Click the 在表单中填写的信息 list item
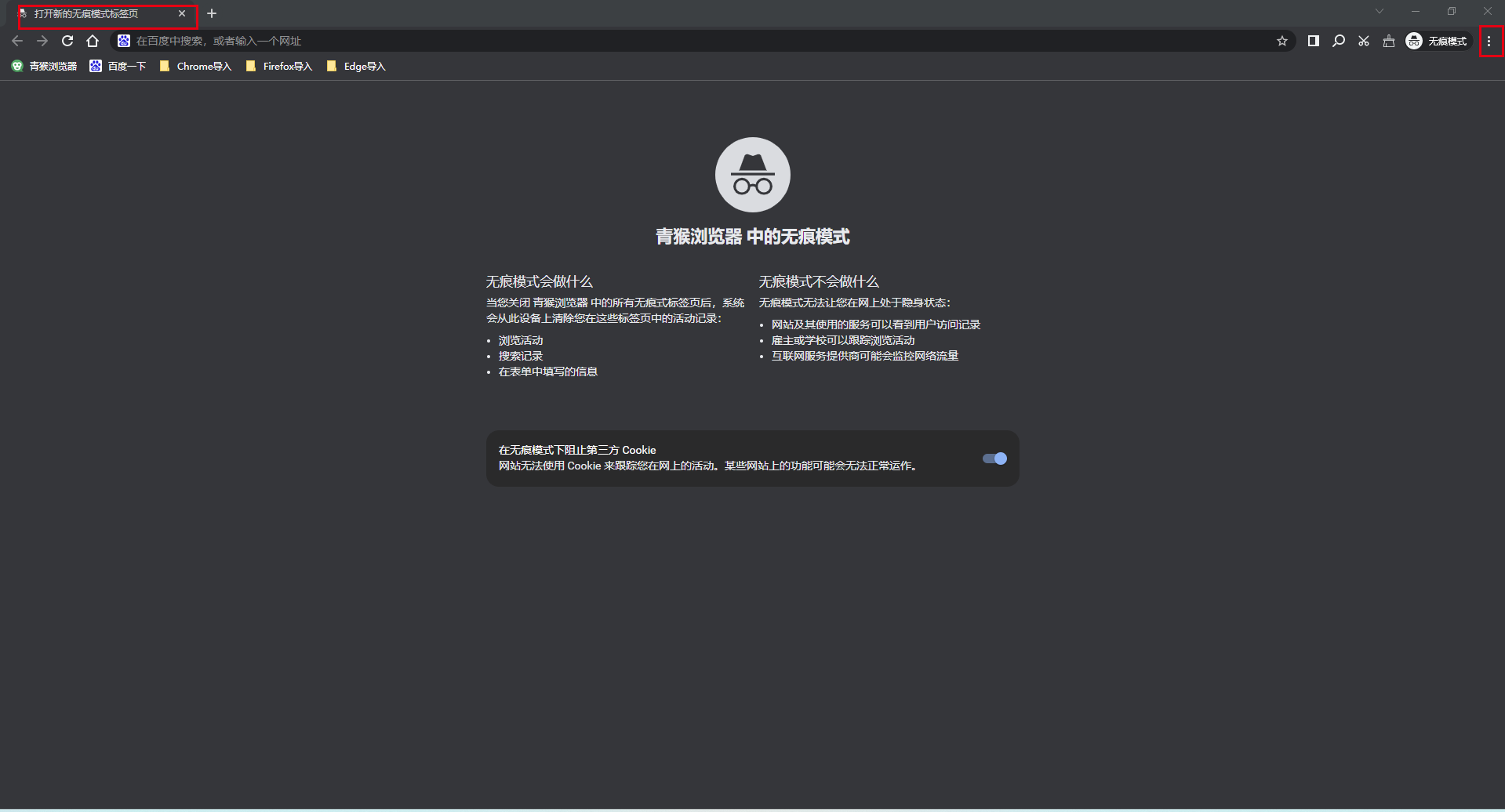This screenshot has width=1505, height=812. tap(548, 372)
